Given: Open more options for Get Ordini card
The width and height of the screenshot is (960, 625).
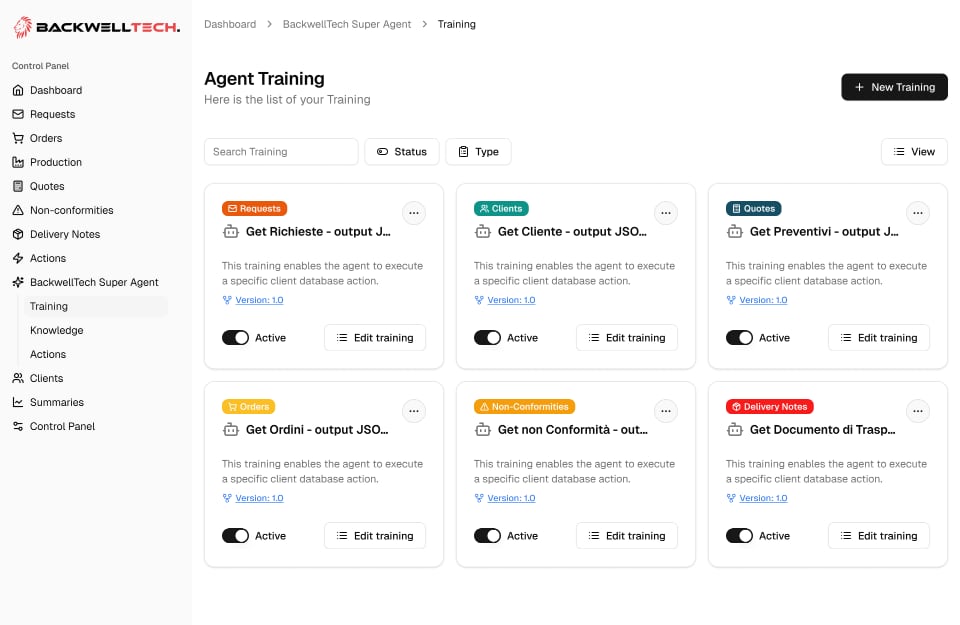Looking at the screenshot, I should point(414,411).
